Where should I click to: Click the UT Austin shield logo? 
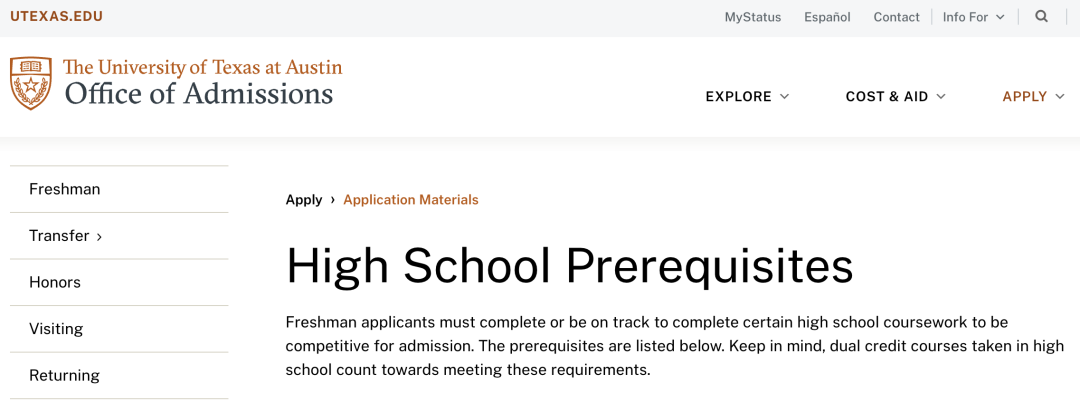tap(31, 83)
